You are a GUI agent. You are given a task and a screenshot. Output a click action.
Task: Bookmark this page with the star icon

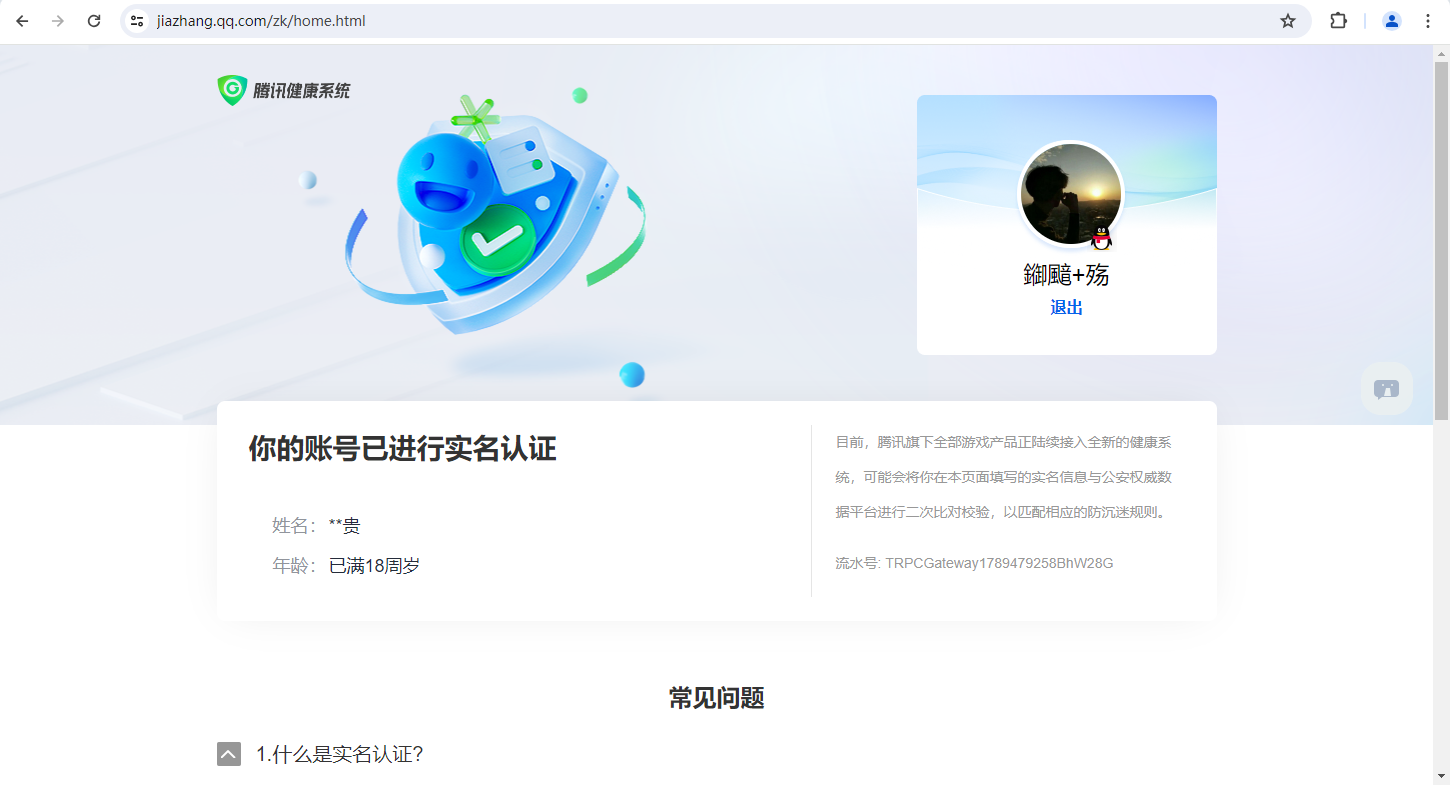coord(1288,21)
